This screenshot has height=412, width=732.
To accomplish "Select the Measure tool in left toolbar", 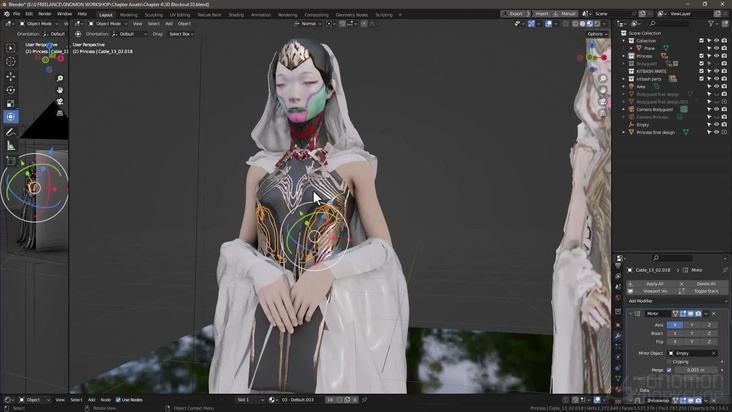I will click(x=10, y=146).
